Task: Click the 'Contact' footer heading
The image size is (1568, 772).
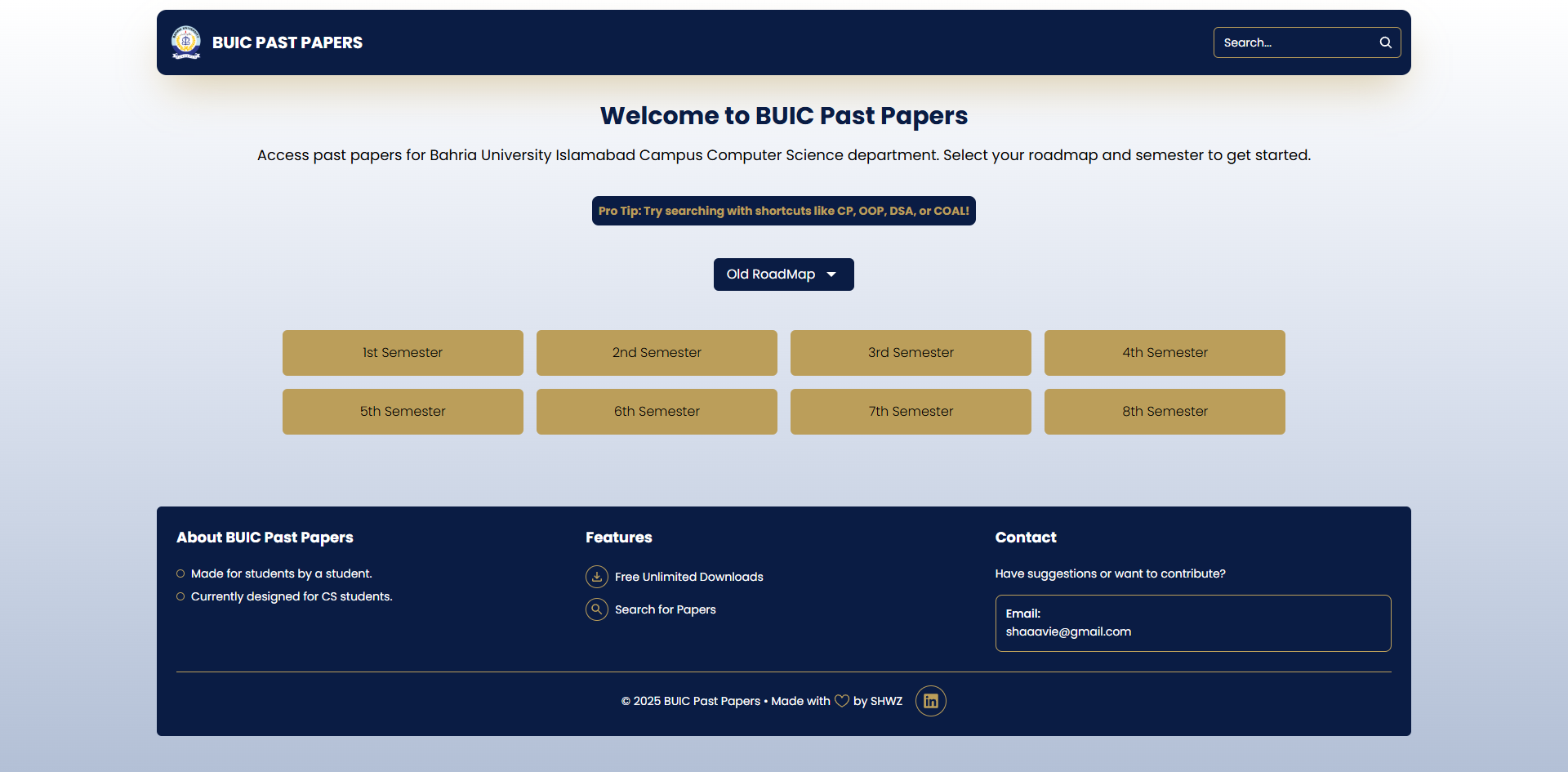Action: pos(1026,538)
